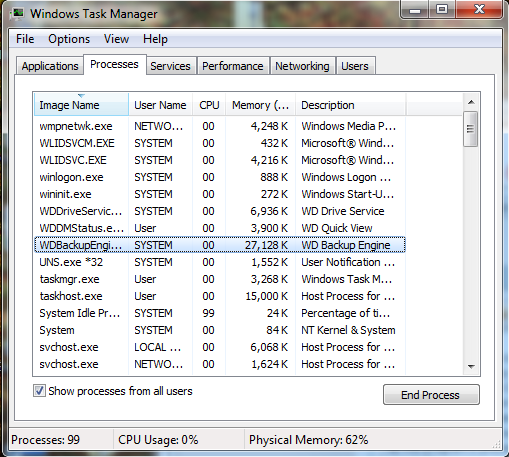Click the scrollbar down arrow

tap(471, 366)
